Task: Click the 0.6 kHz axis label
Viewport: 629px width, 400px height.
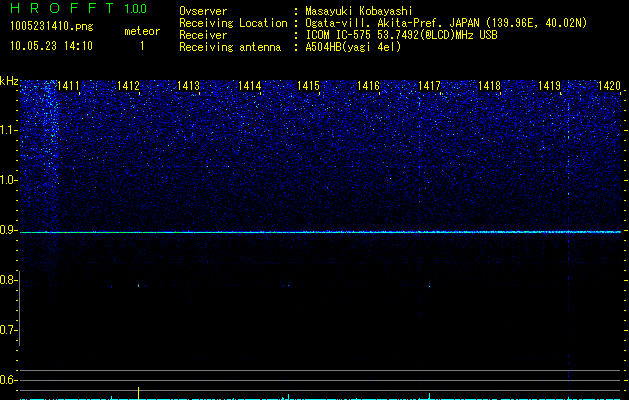Action: coord(9,380)
